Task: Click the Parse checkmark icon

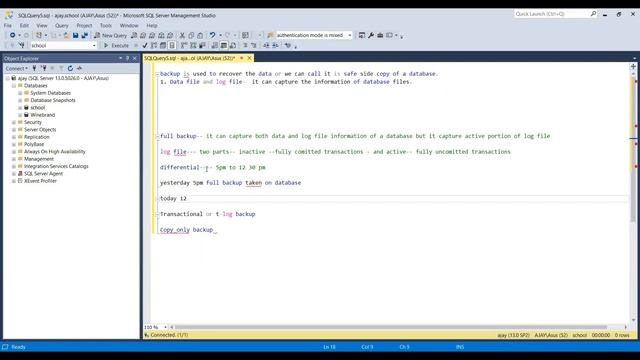Action: pos(144,45)
